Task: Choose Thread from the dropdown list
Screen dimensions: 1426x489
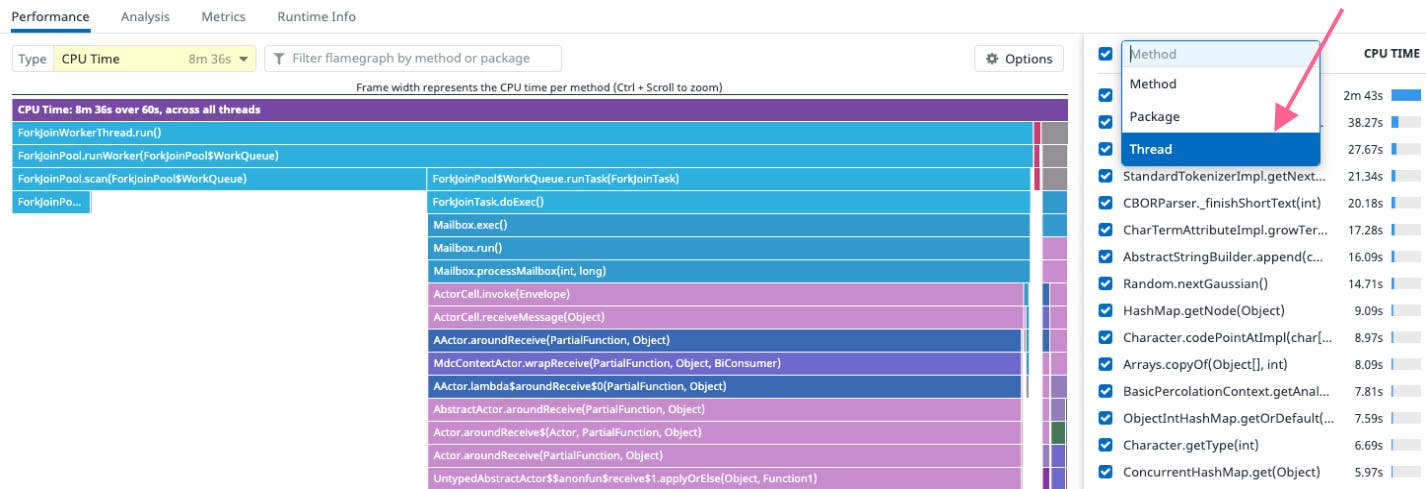Action: (x=1220, y=149)
